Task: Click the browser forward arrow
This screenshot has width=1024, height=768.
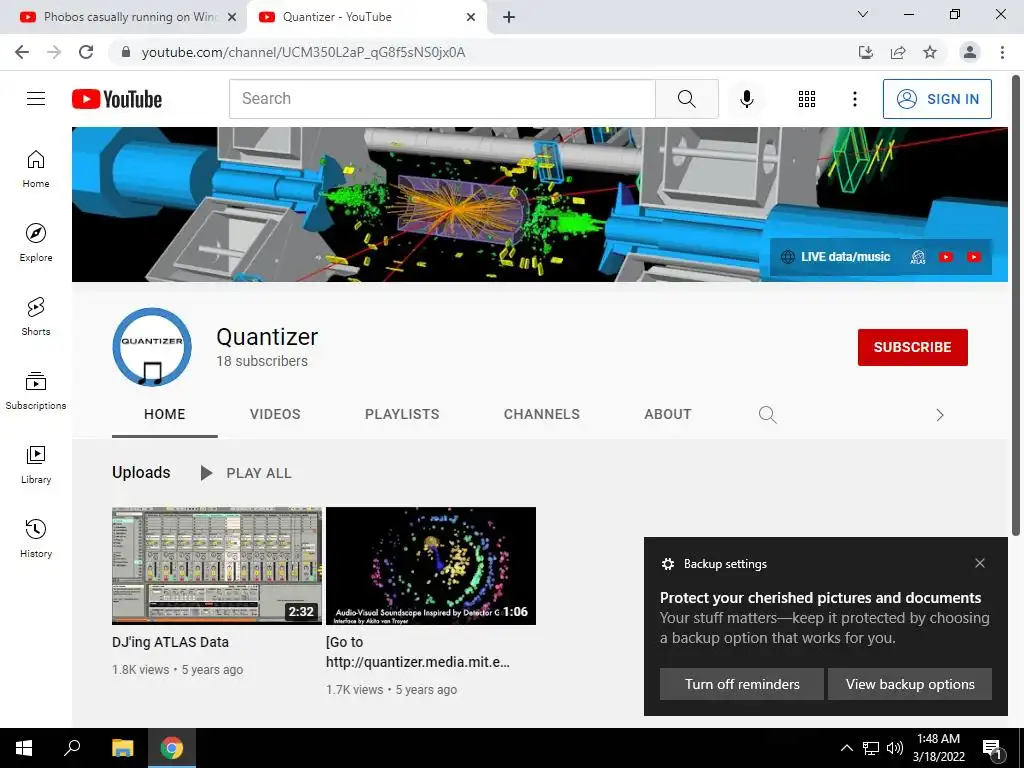Action: 54,52
